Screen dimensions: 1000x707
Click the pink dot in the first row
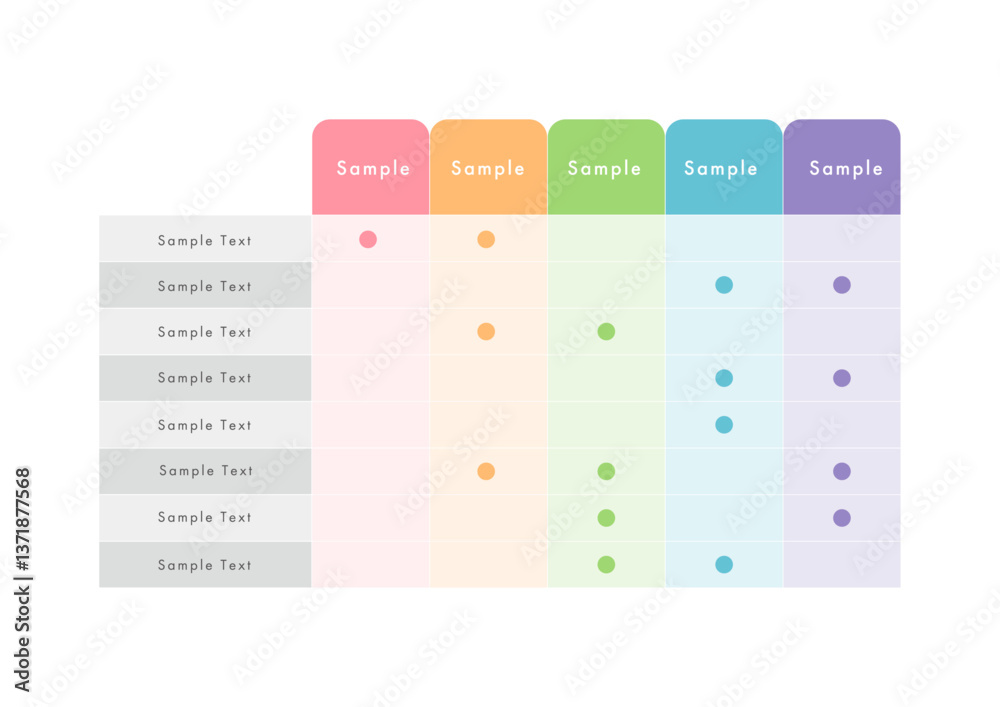(x=368, y=239)
